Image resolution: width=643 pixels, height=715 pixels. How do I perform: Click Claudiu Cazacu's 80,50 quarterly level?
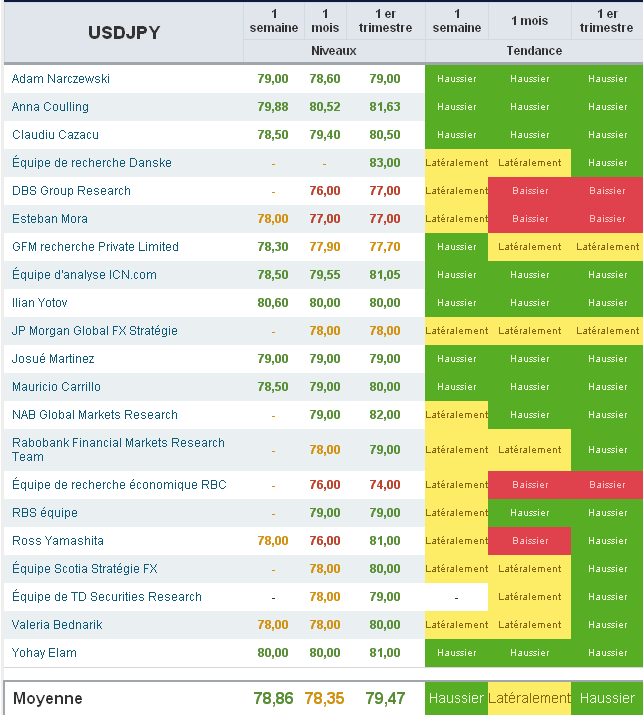click(385, 135)
